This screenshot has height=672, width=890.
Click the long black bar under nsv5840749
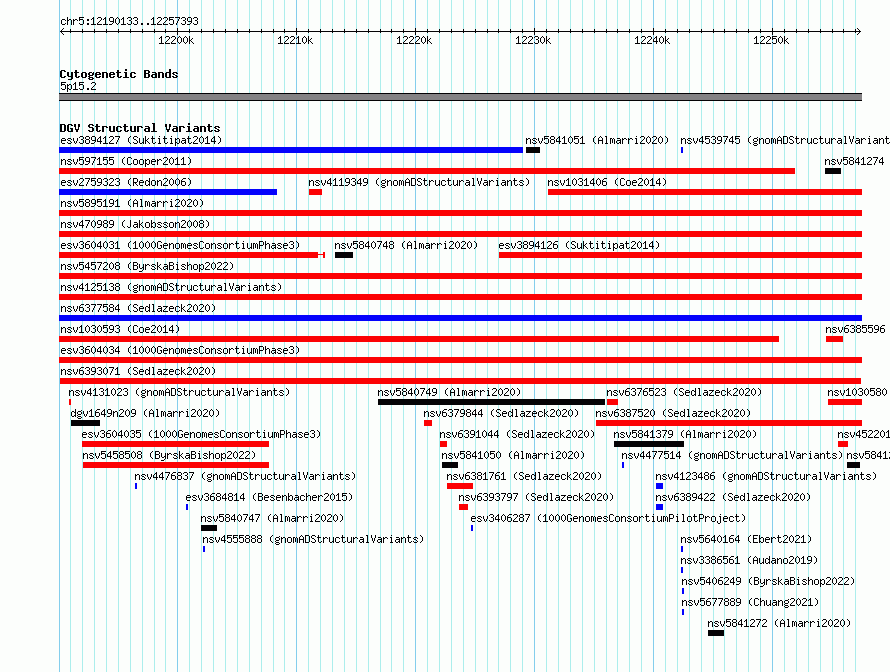pyautogui.click(x=492, y=402)
